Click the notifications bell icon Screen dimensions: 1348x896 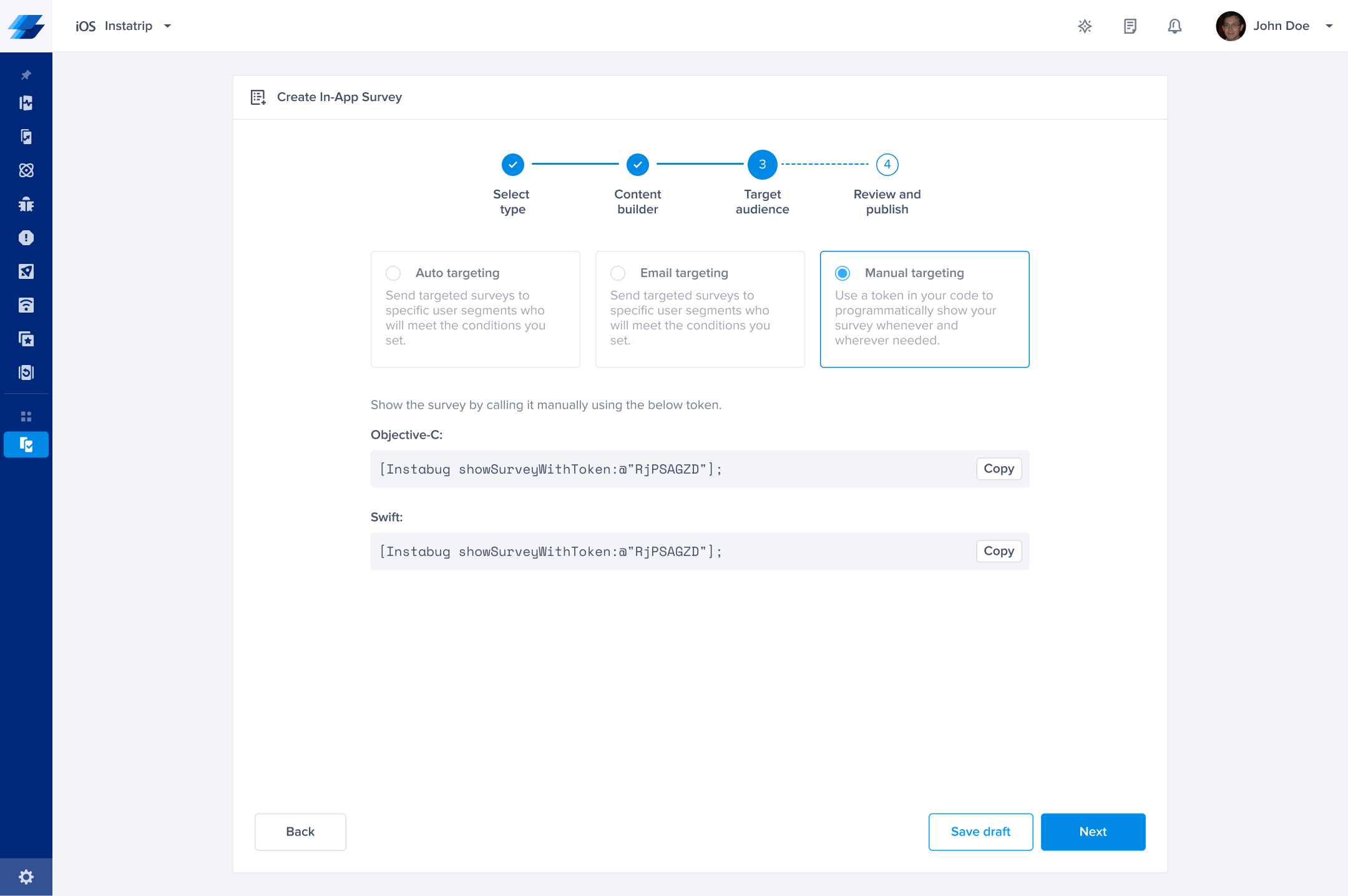point(1175,26)
